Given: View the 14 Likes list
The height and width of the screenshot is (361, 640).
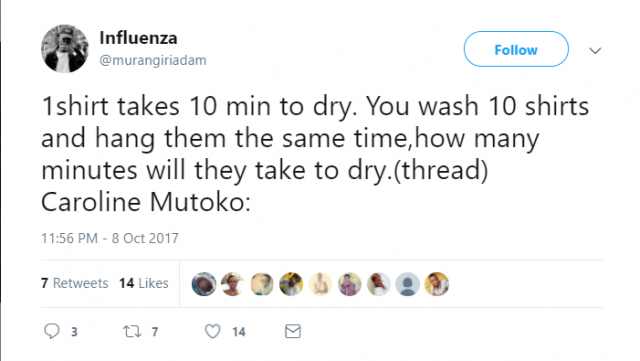Looking at the screenshot, I should coord(144,283).
